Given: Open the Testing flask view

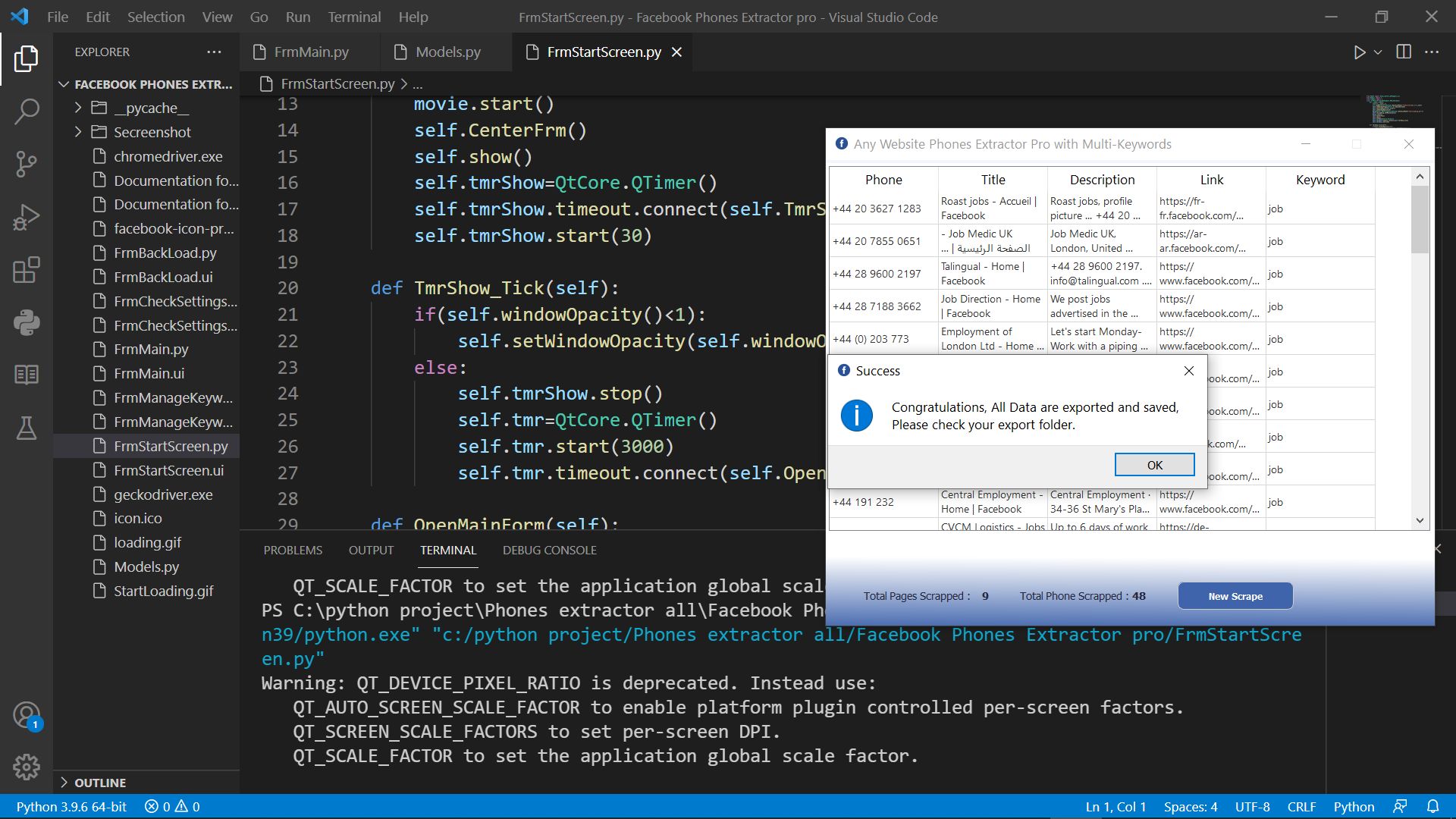Looking at the screenshot, I should click(27, 428).
